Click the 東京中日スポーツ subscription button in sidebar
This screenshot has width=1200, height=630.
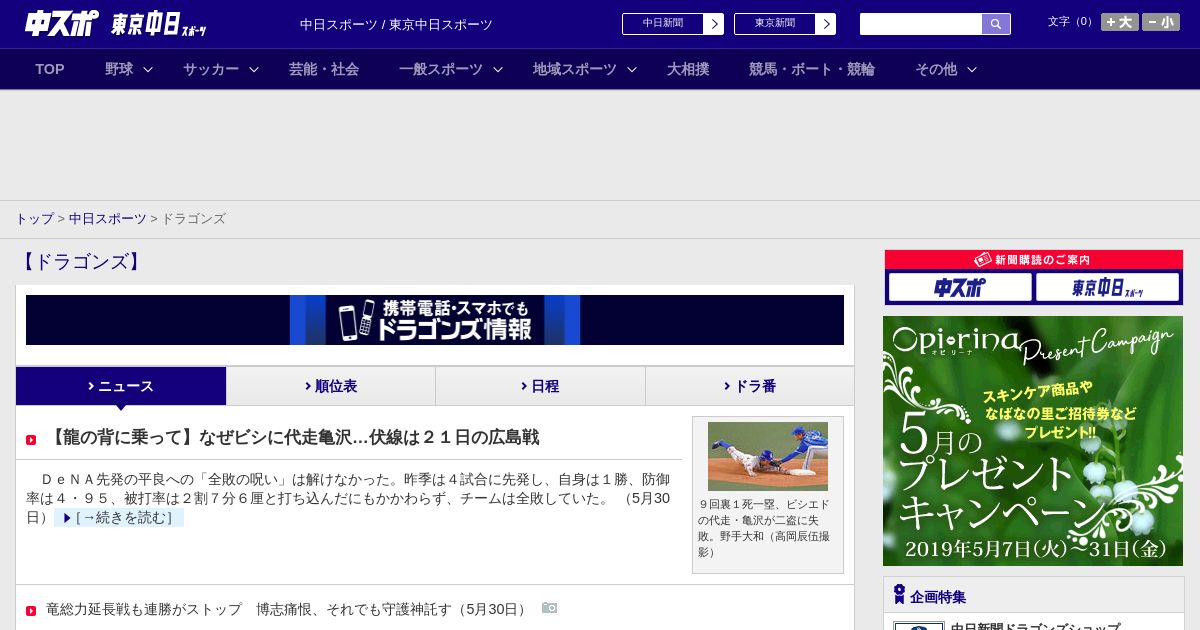[x=1107, y=287]
